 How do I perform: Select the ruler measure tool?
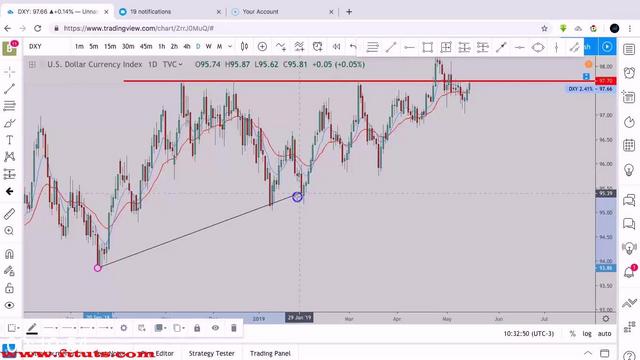pos(9,214)
